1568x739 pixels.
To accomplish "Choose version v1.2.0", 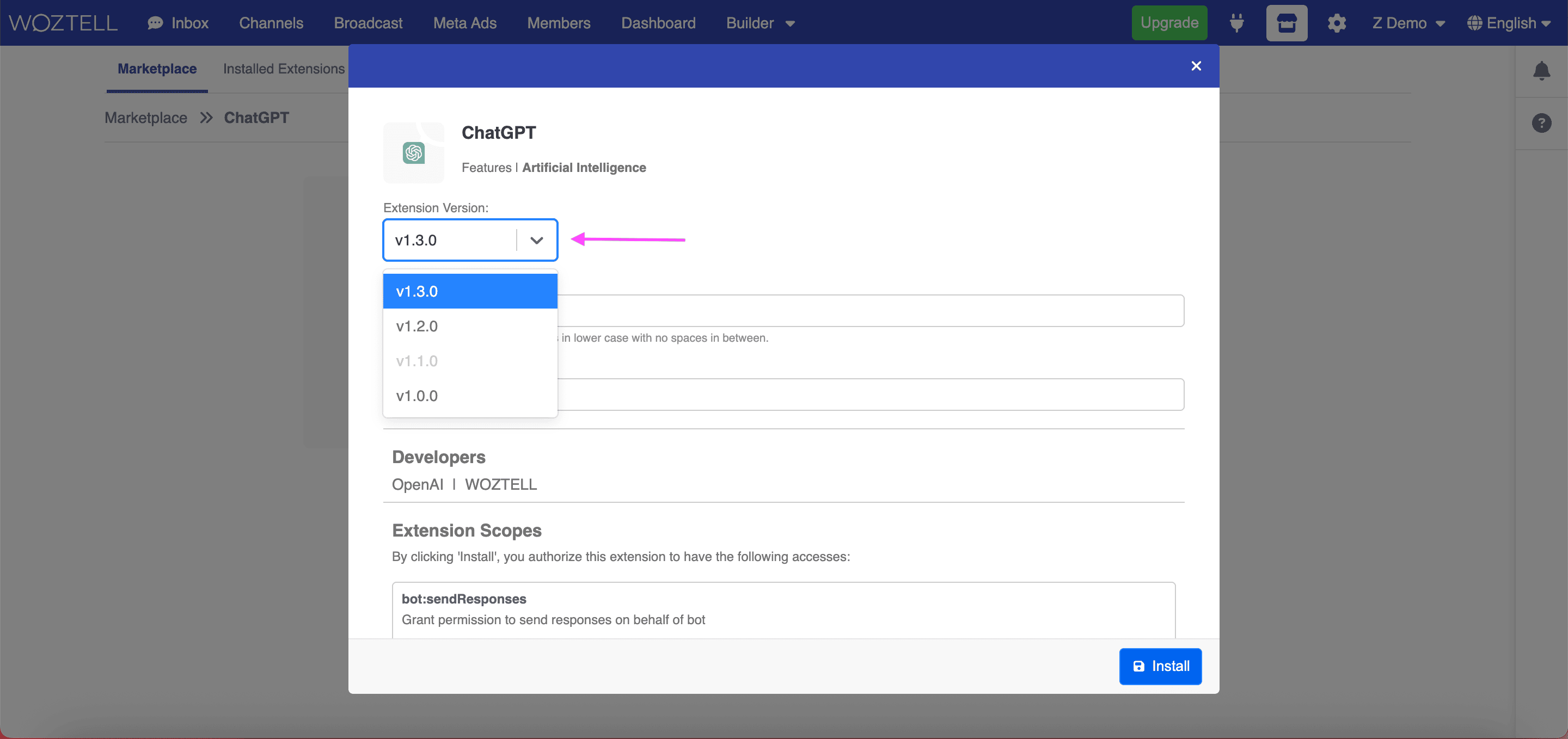I will click(x=470, y=326).
